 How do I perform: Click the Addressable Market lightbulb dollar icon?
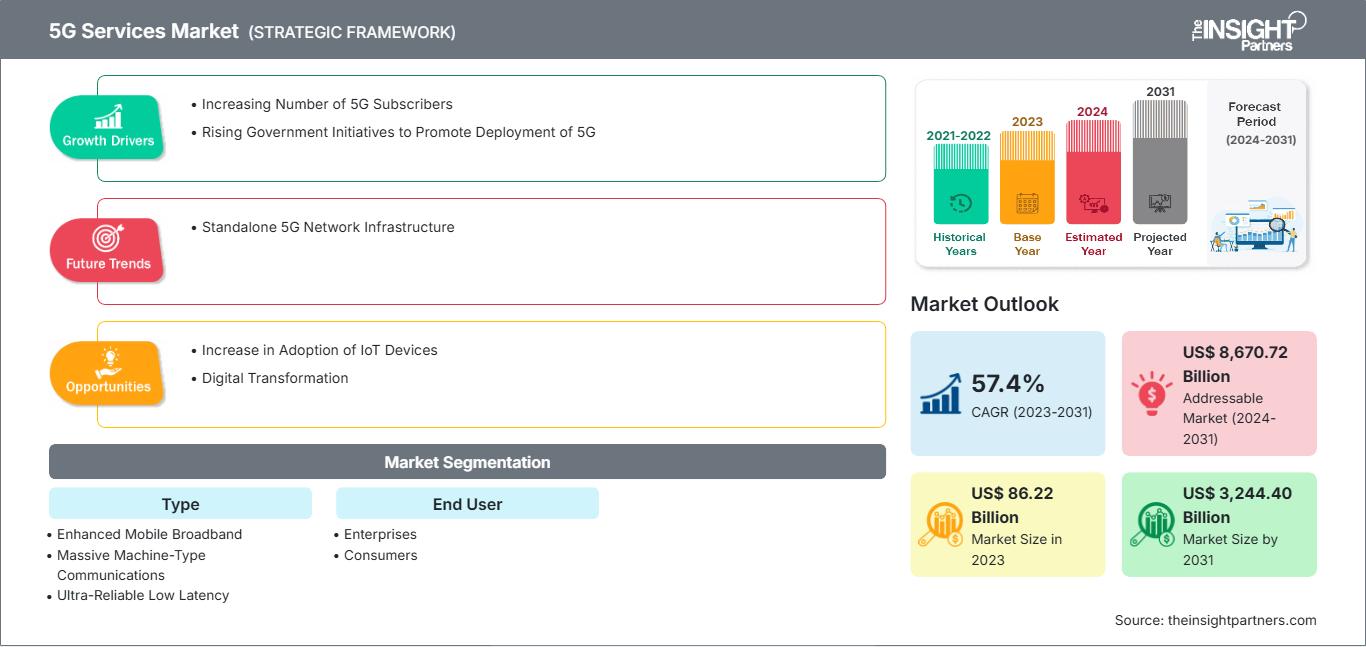click(x=1152, y=394)
